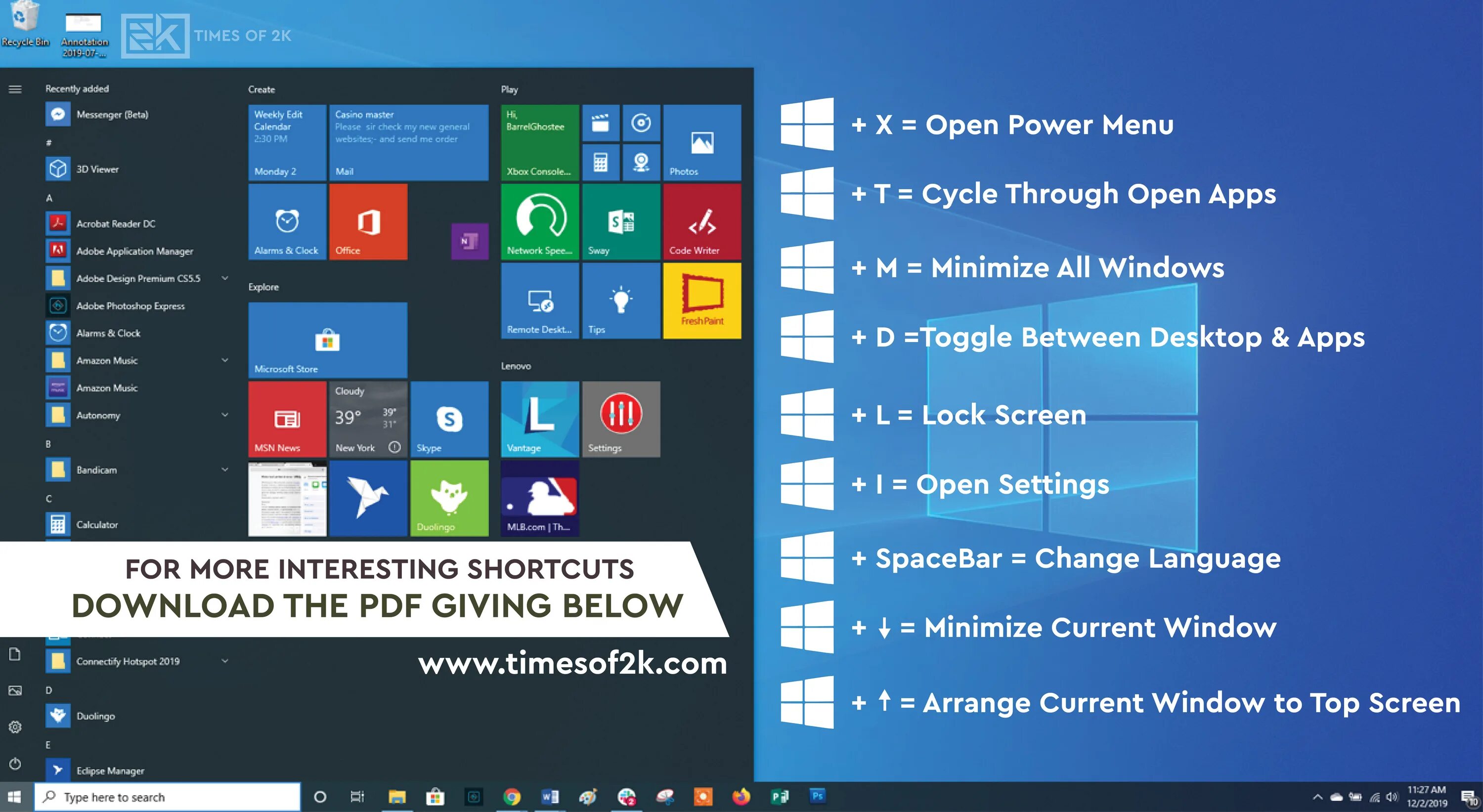This screenshot has height=812, width=1483.
Task: Open Firefox from the taskbar
Action: (x=741, y=797)
